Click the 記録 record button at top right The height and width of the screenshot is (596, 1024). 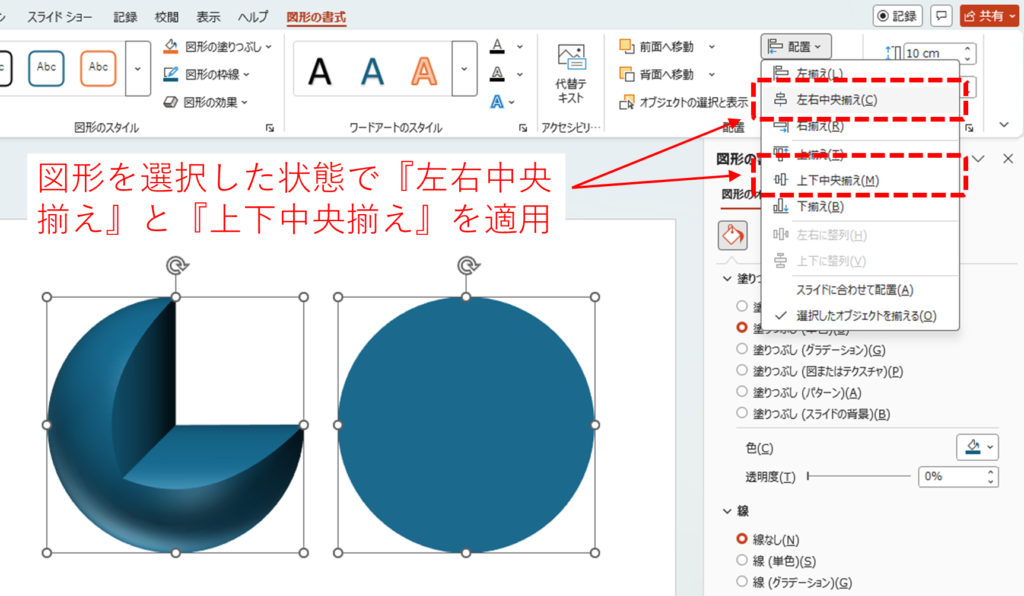pyautogui.click(x=897, y=16)
